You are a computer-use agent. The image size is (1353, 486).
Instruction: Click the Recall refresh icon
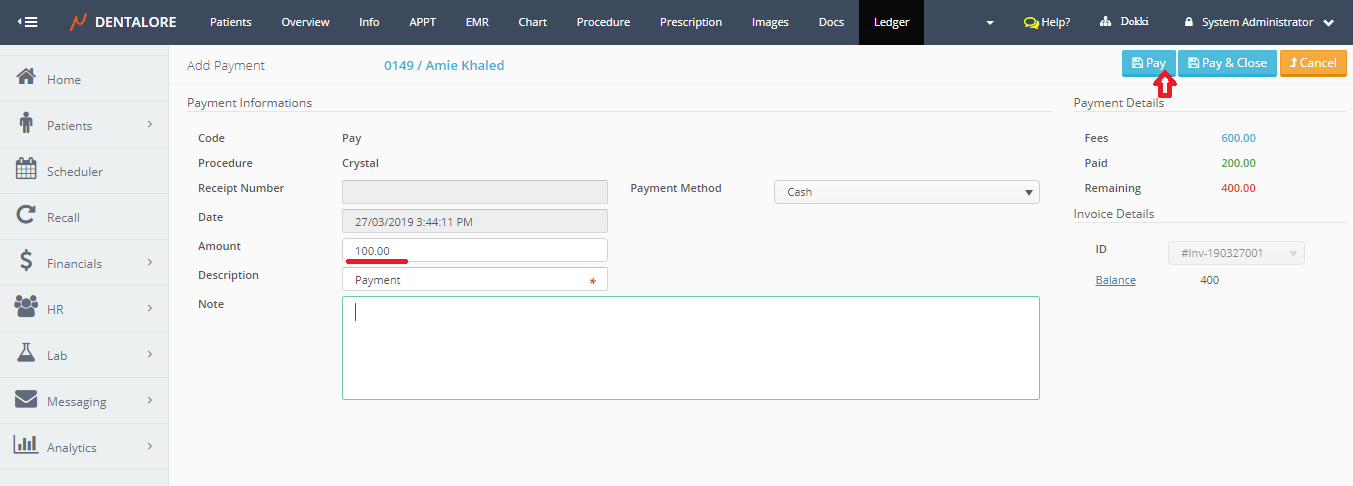point(27,216)
